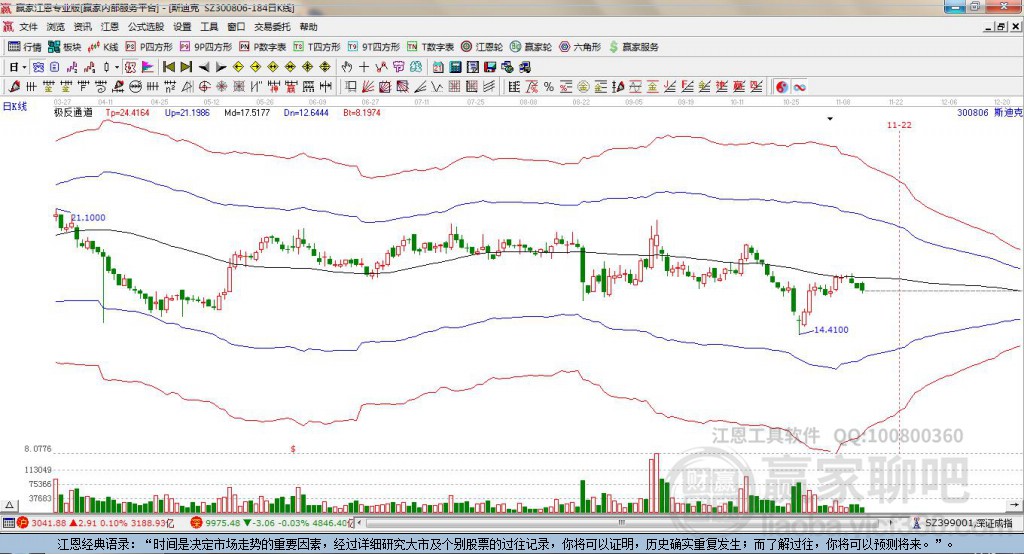The width and height of the screenshot is (1024, 554).
Task: Open the 江恩轮 wheel tool
Action: pos(482,47)
